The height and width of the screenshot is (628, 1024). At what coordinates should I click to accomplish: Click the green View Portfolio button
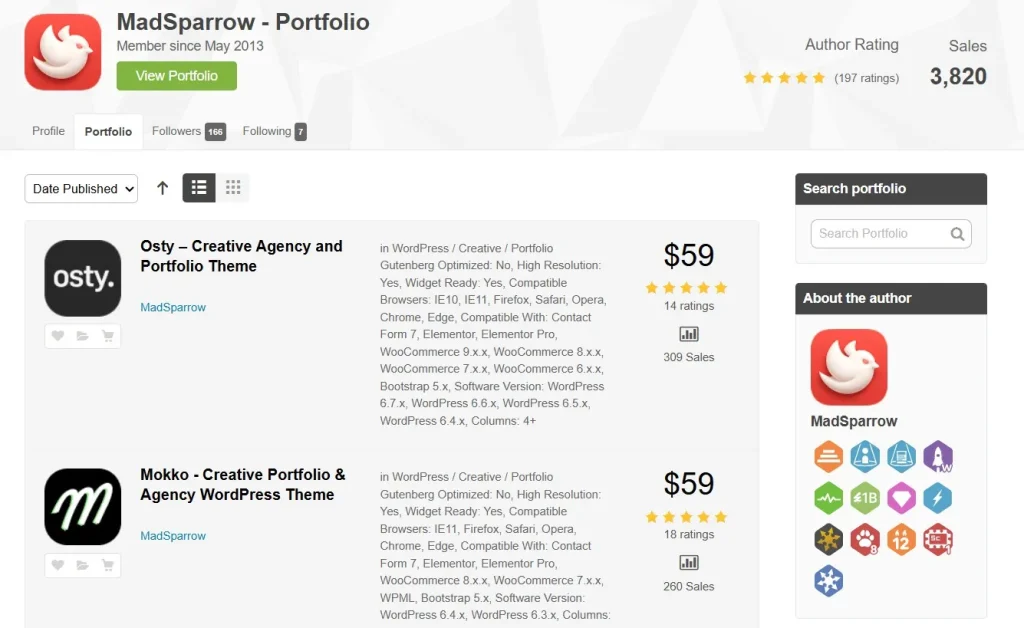[176, 76]
